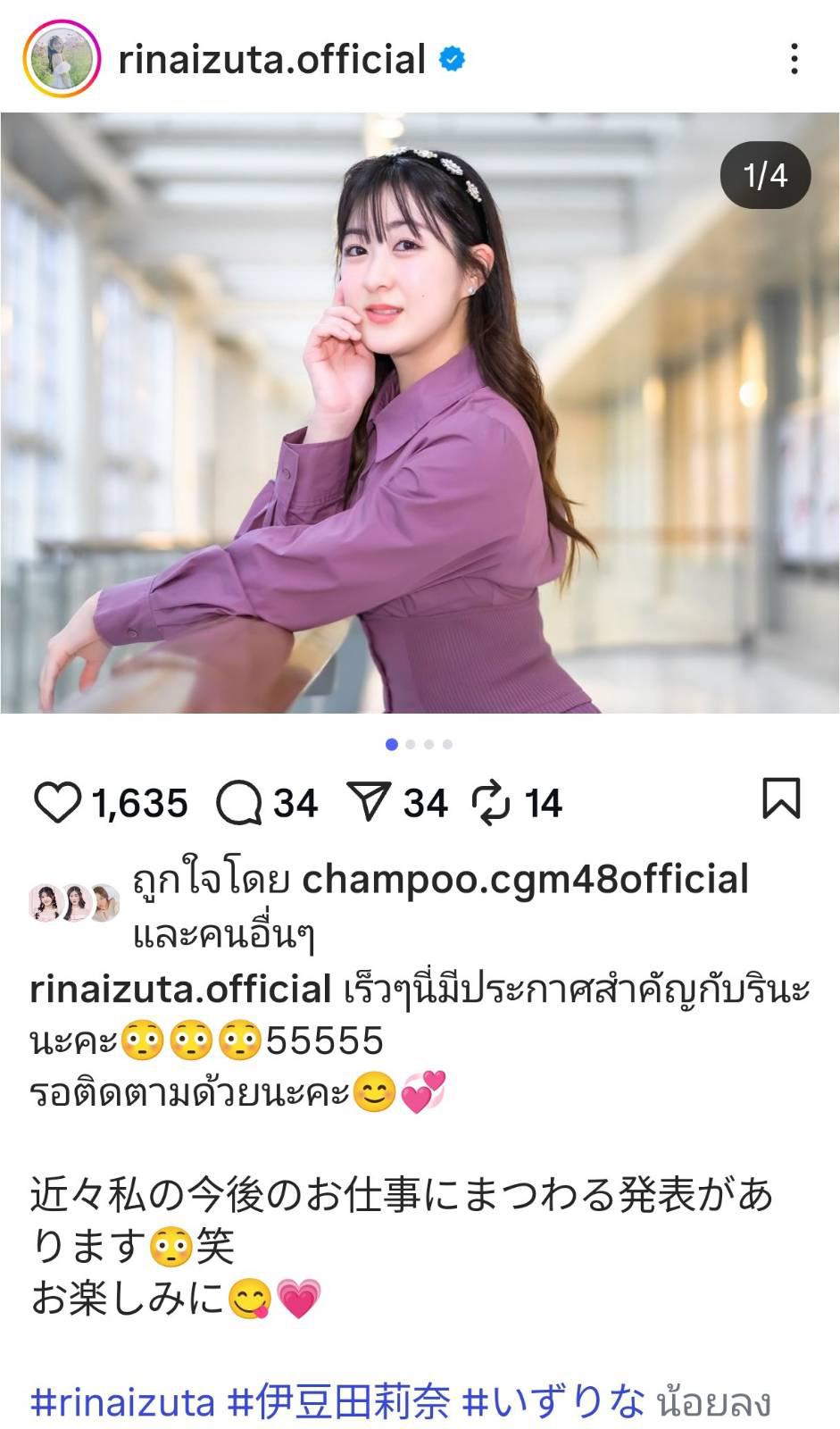Viewport: 840px width, 1429px height.
Task: Tap the 1,635 likes count
Action: coord(139,803)
